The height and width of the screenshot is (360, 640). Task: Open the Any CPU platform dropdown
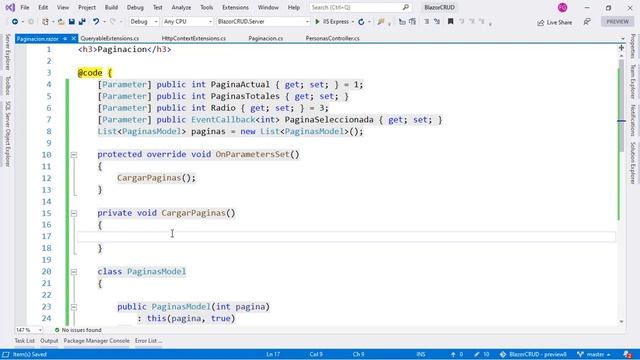tap(187, 22)
